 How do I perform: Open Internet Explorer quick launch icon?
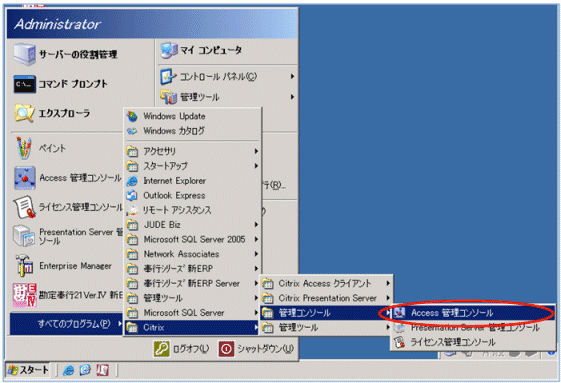pos(68,370)
